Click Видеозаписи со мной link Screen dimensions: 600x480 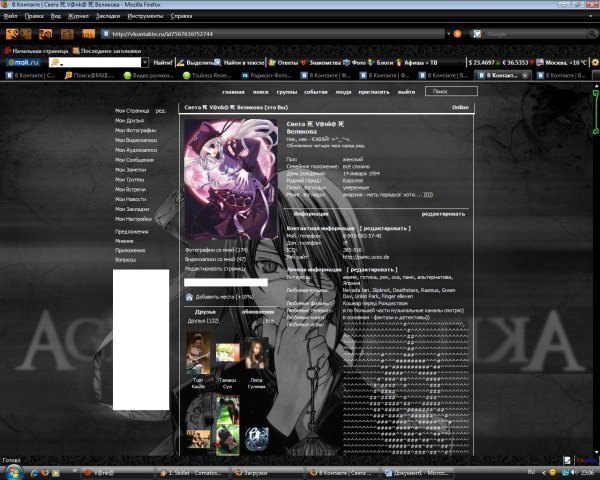pos(215,259)
